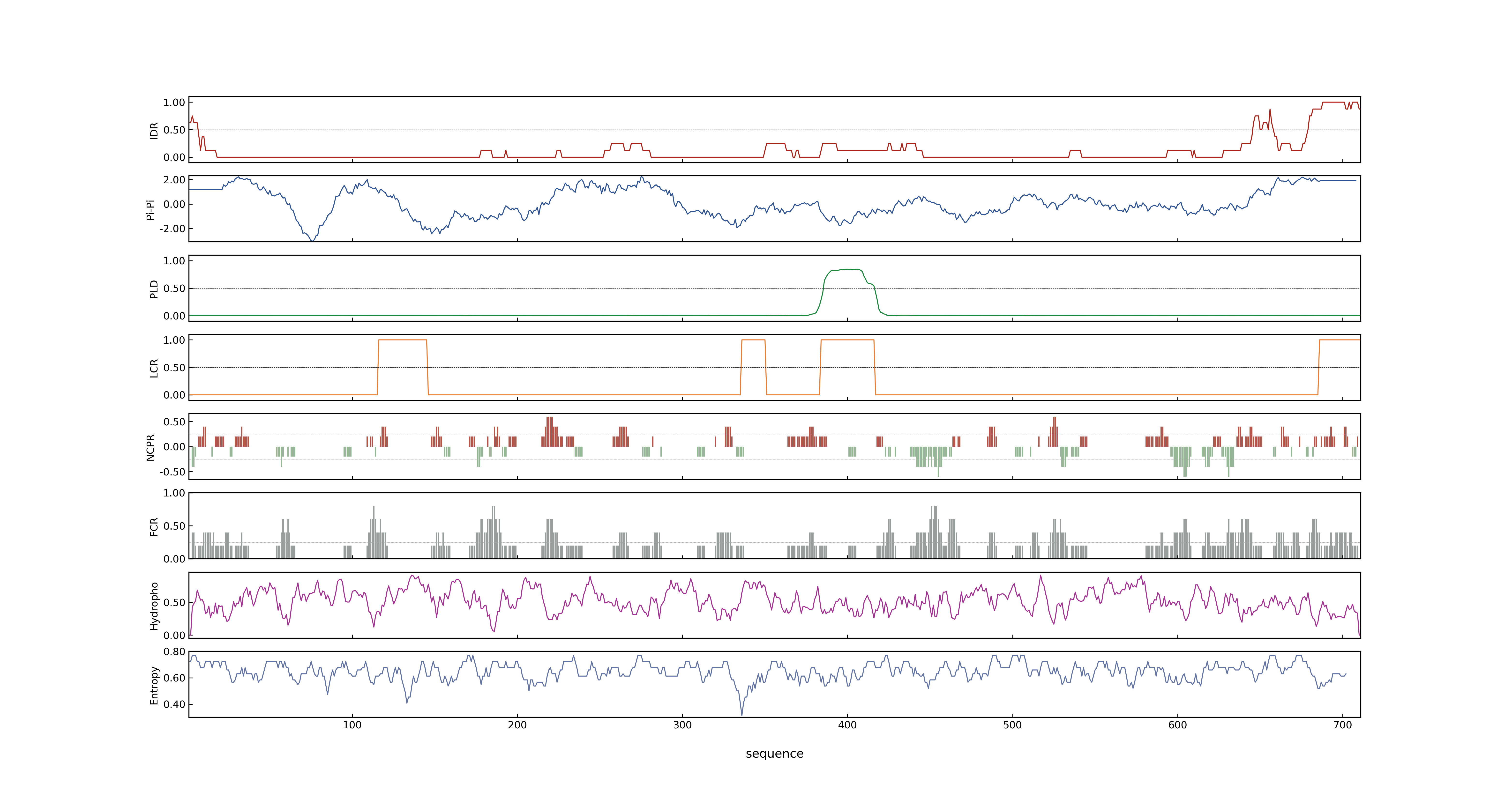Click the Pi-Pi y-axis label
Screen dimensions: 1512x806
click(x=151, y=209)
